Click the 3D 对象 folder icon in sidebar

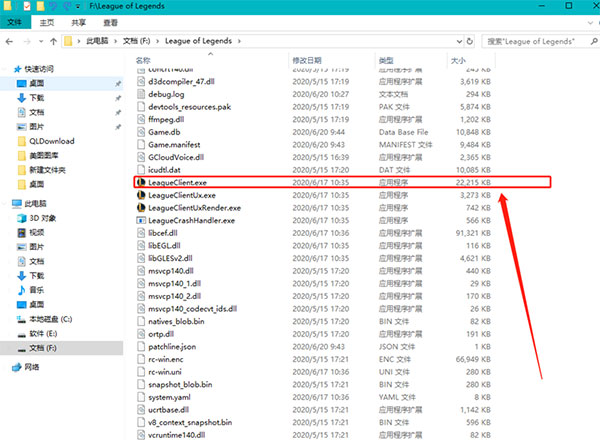pos(22,218)
